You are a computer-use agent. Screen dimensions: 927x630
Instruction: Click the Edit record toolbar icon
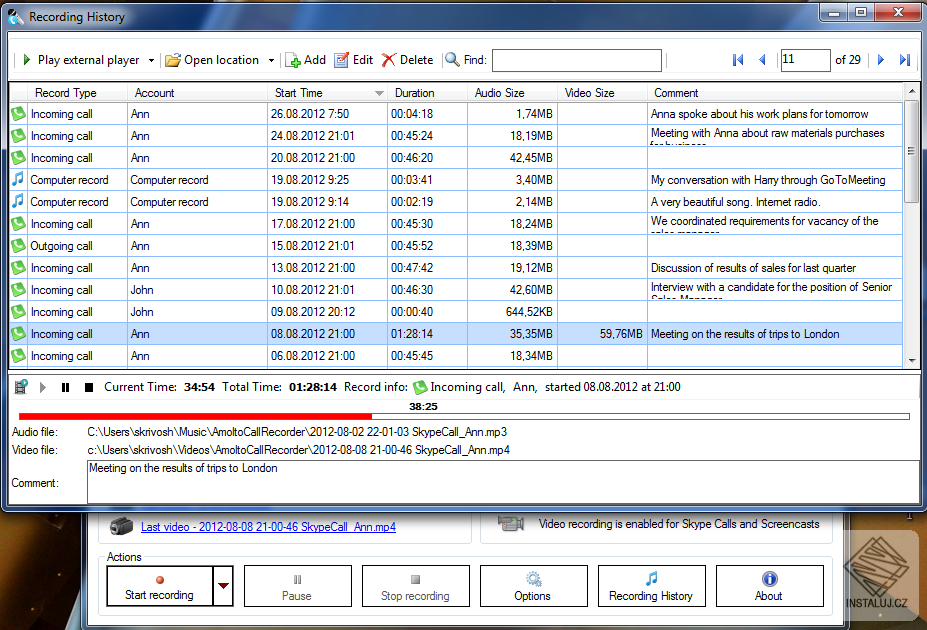342,60
